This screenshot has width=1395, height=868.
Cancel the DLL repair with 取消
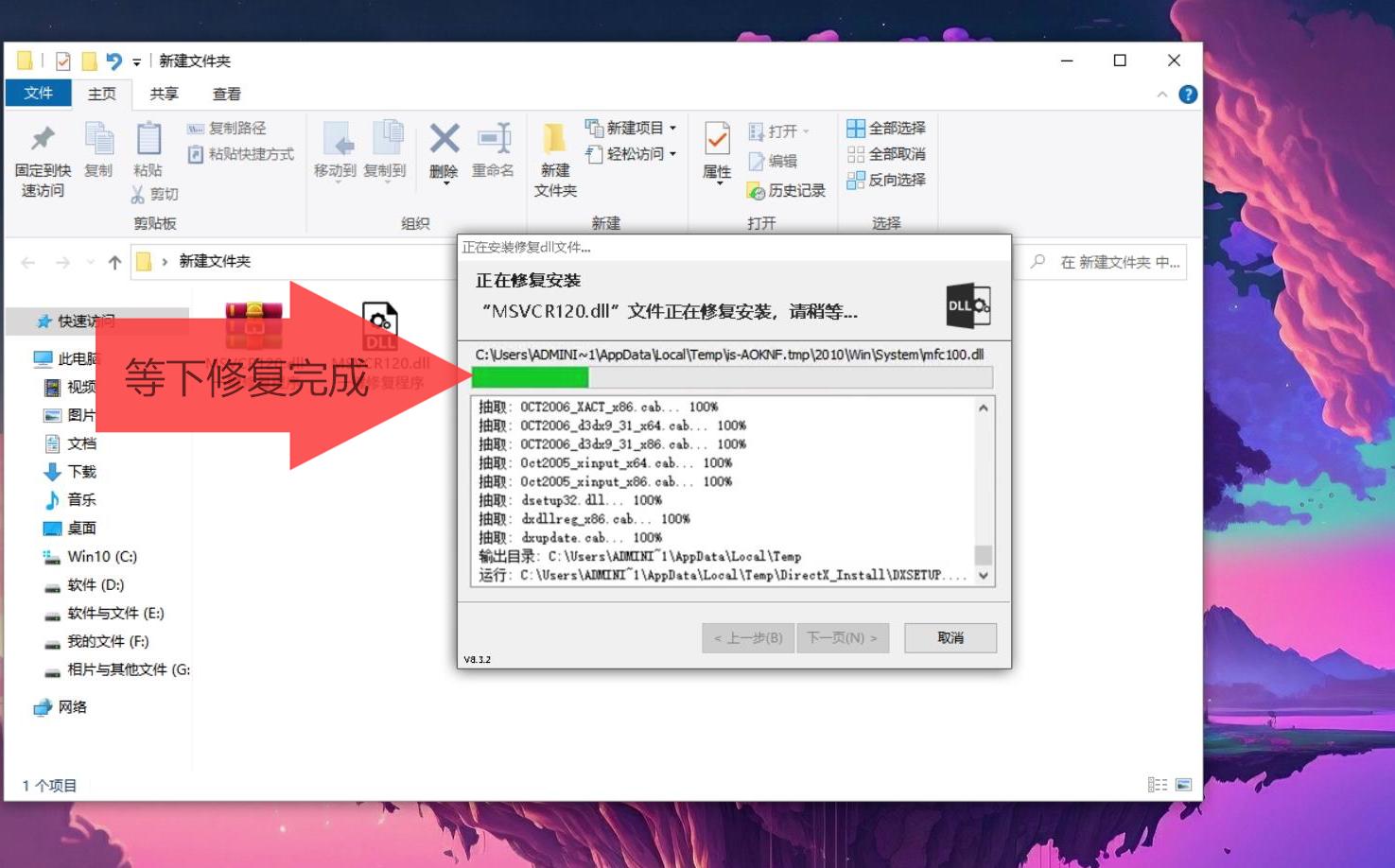(950, 637)
